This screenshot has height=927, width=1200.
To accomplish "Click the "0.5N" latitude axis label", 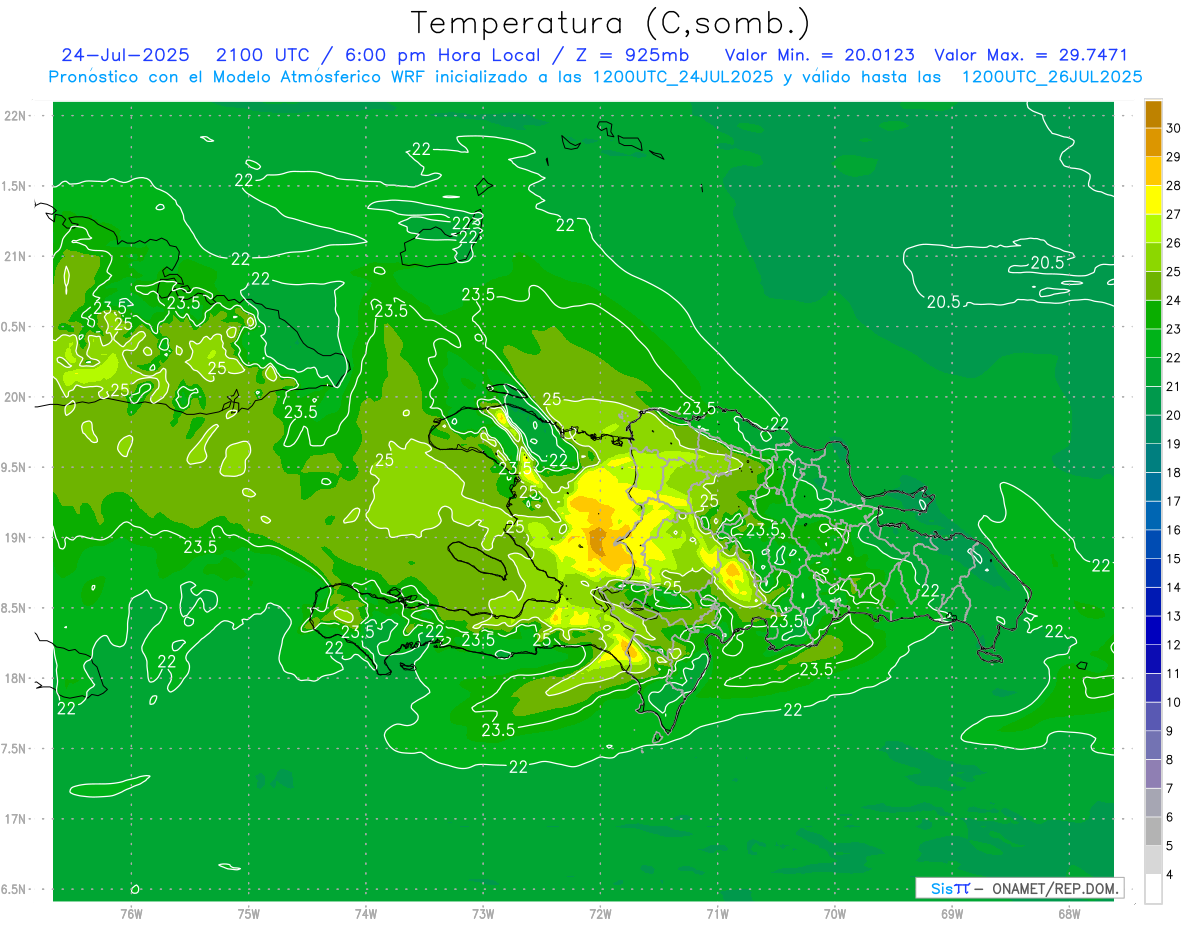I will coord(15,327).
